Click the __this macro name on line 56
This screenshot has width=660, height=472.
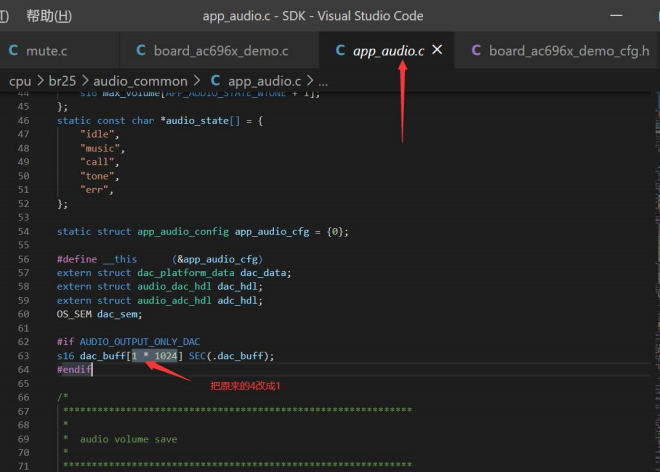(120, 259)
